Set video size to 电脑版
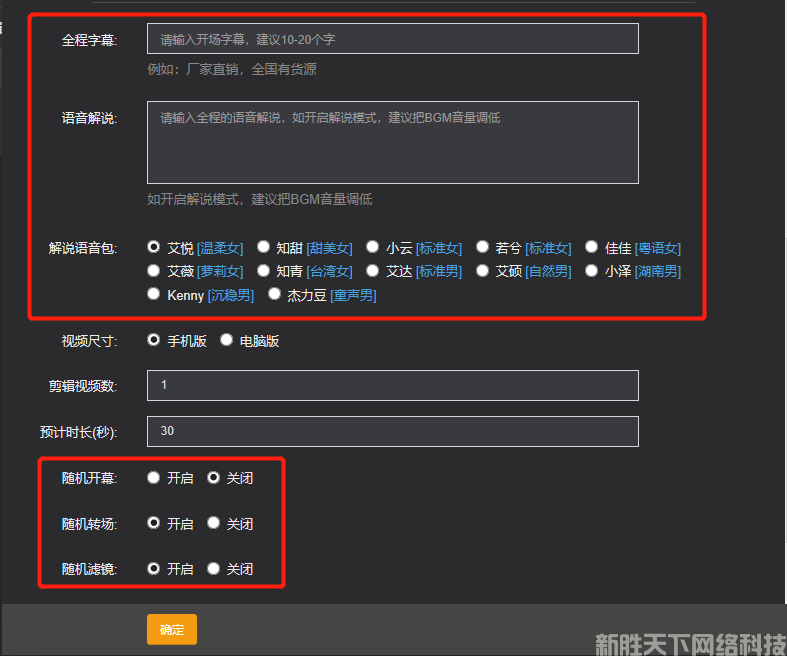Viewport: 787px width, 656px height. pos(227,341)
